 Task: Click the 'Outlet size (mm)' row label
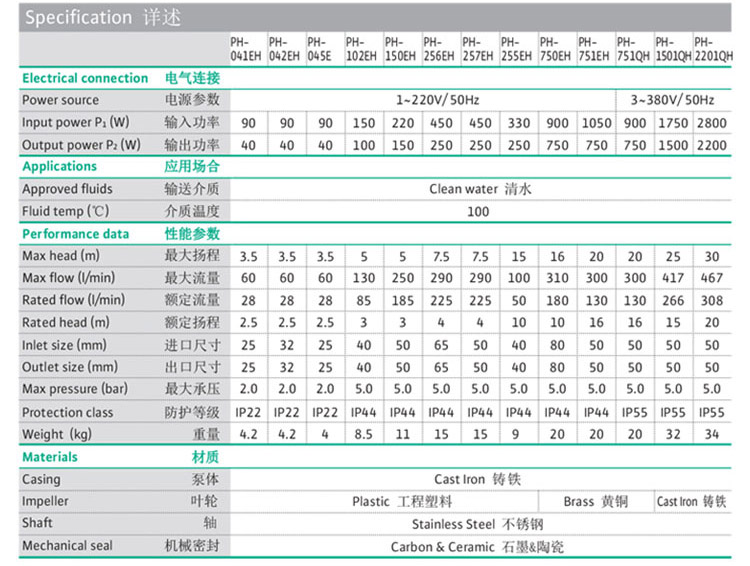click(x=70, y=367)
